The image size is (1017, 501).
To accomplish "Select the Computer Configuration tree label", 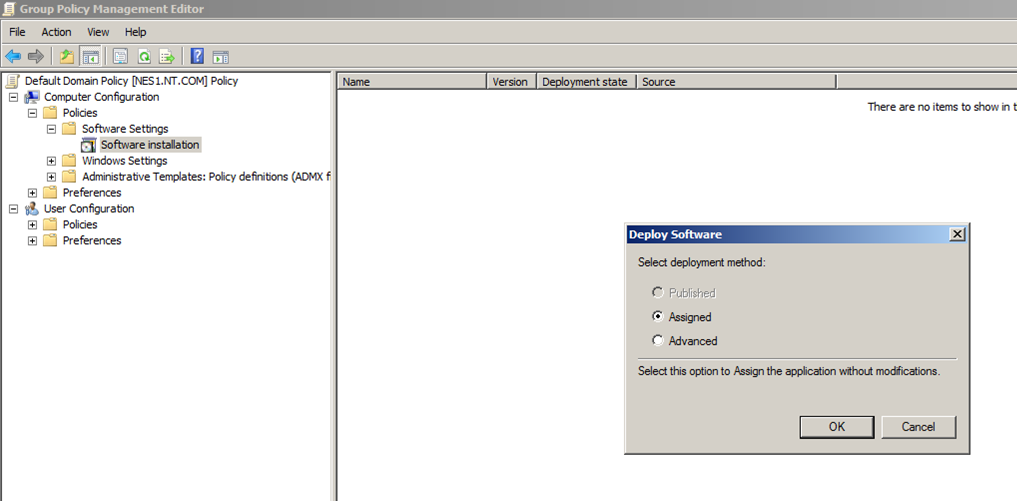I will pos(101,97).
